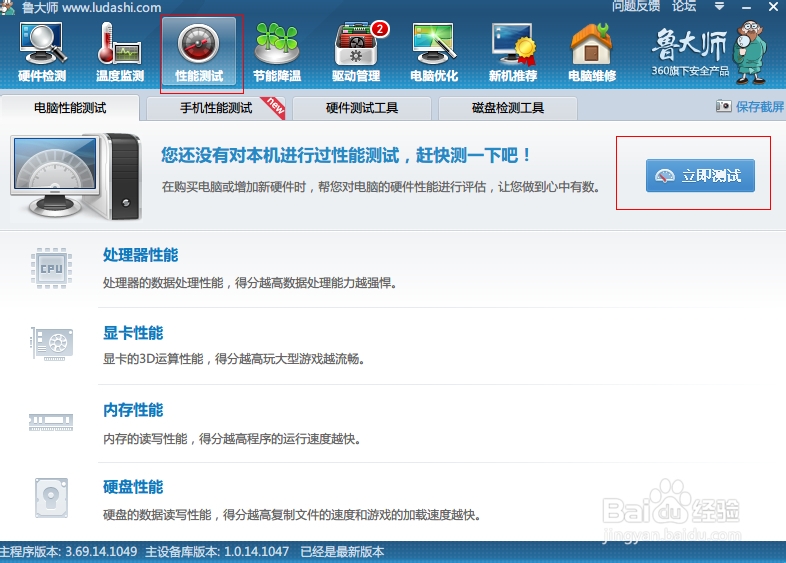Open the 新机推荐 new PC recommendation icon
Screen dimensions: 786x563
click(513, 53)
